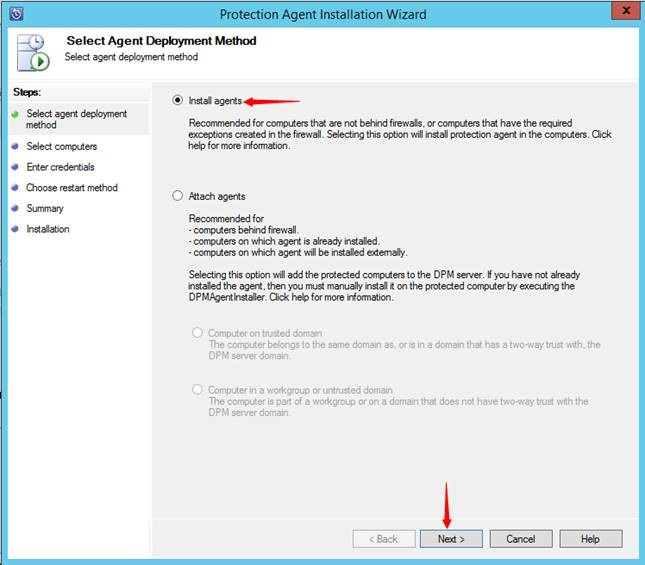Viewport: 645px width, 565px height.
Task: Click the Protection Agent Installation Wizard title text
Action: (x=323, y=14)
